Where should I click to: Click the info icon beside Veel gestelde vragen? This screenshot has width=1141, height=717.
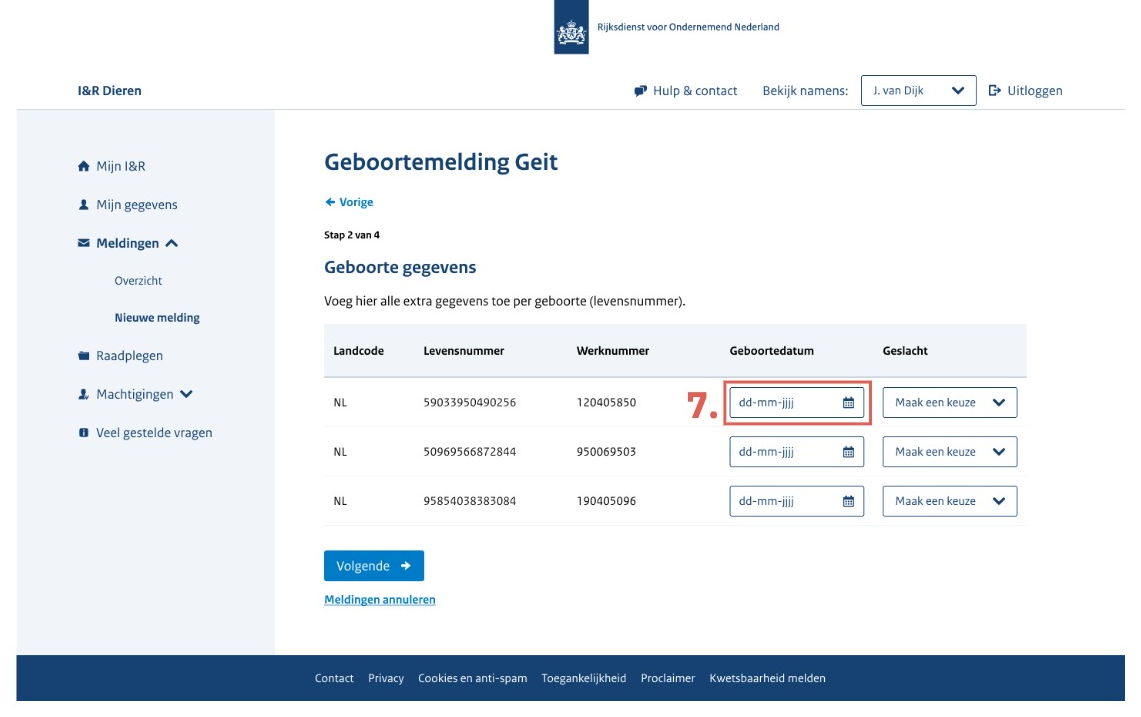click(84, 432)
